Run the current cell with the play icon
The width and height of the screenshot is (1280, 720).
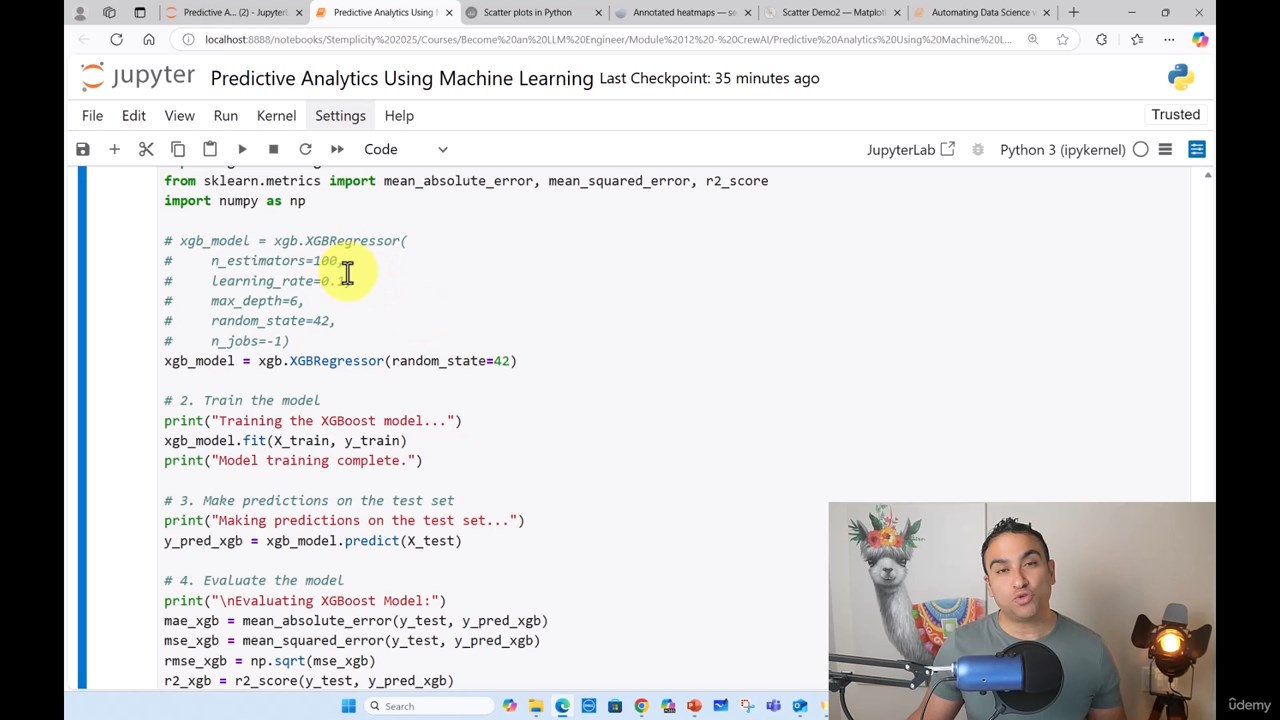pyautogui.click(x=242, y=149)
